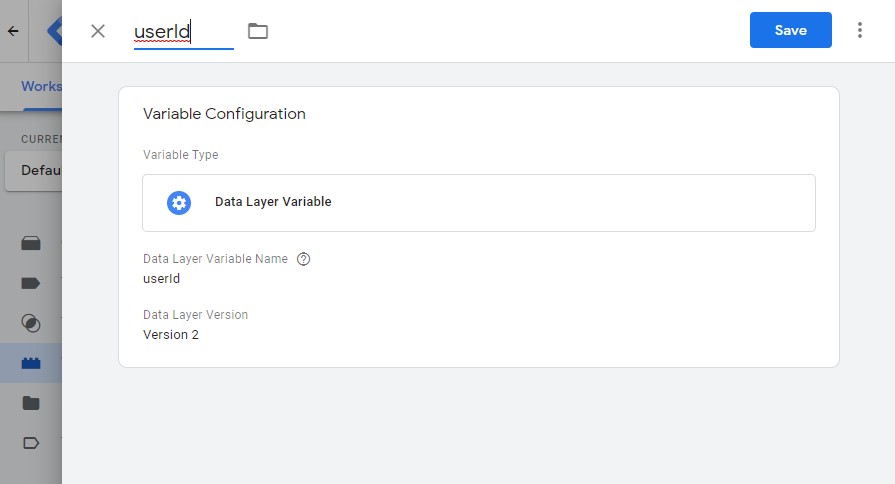This screenshot has height=484, width=895.
Task: Select the Variables icon in the sidebar
Action: pos(31,363)
